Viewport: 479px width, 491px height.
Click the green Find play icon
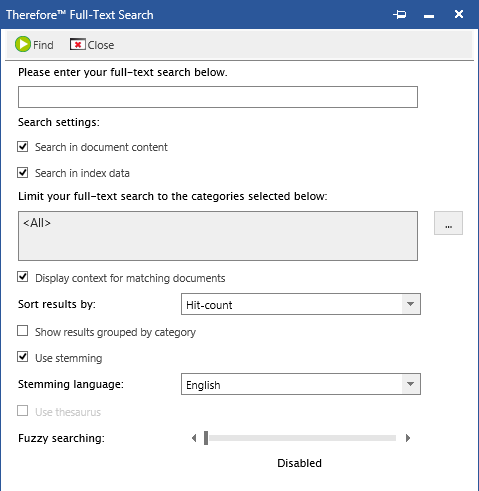click(23, 44)
